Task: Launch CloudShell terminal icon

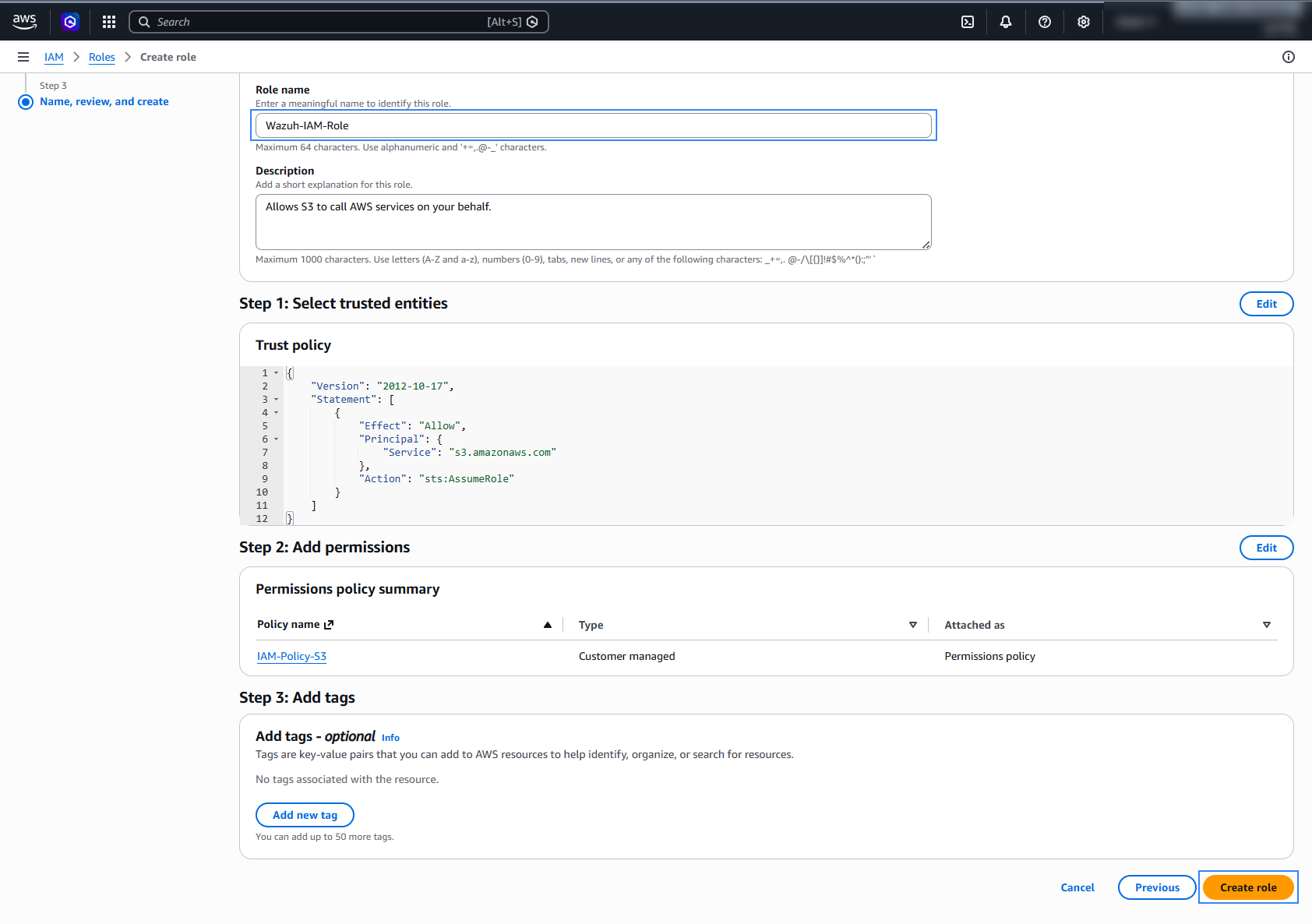Action: coord(968,22)
